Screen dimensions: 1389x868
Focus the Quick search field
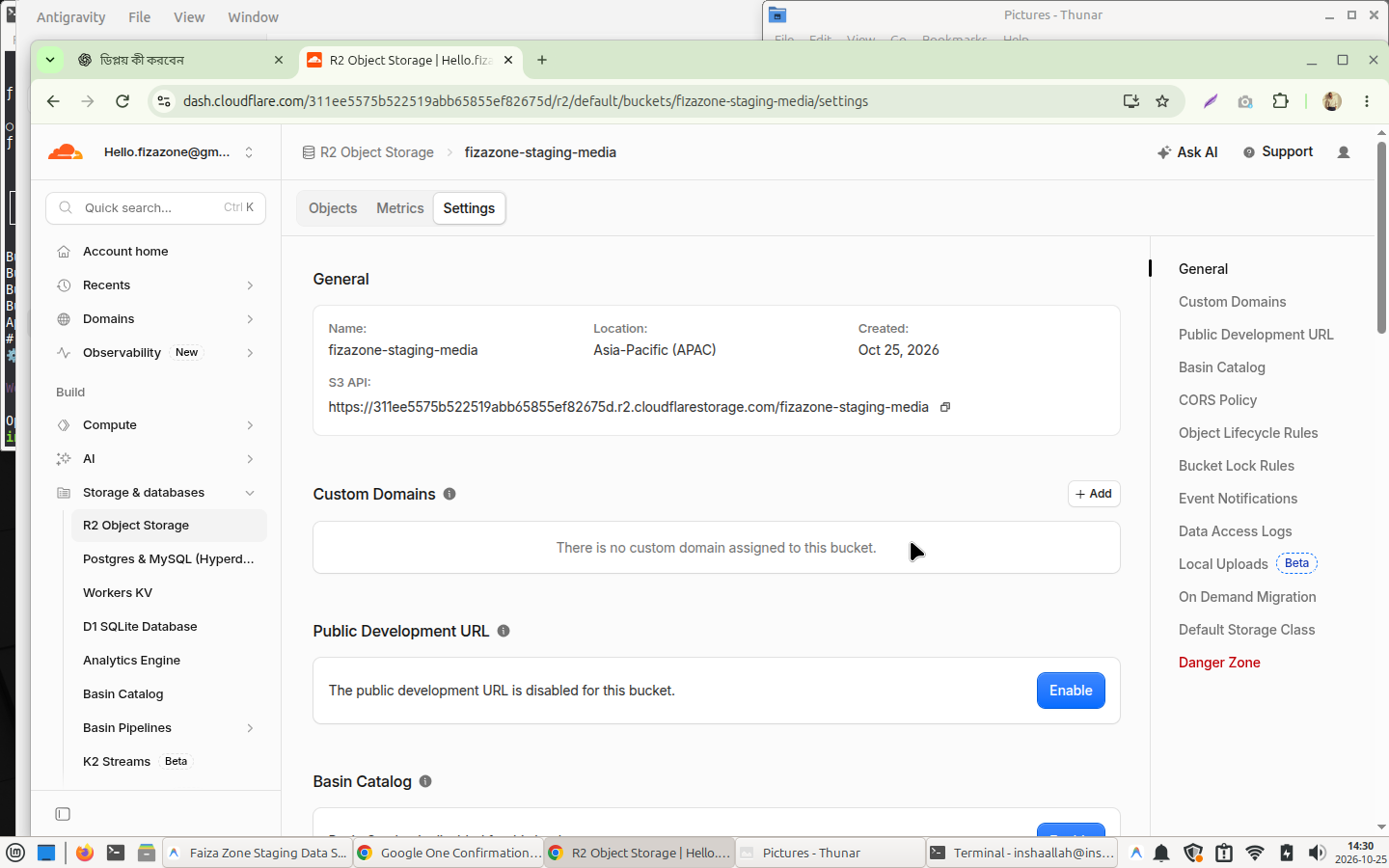click(x=156, y=207)
